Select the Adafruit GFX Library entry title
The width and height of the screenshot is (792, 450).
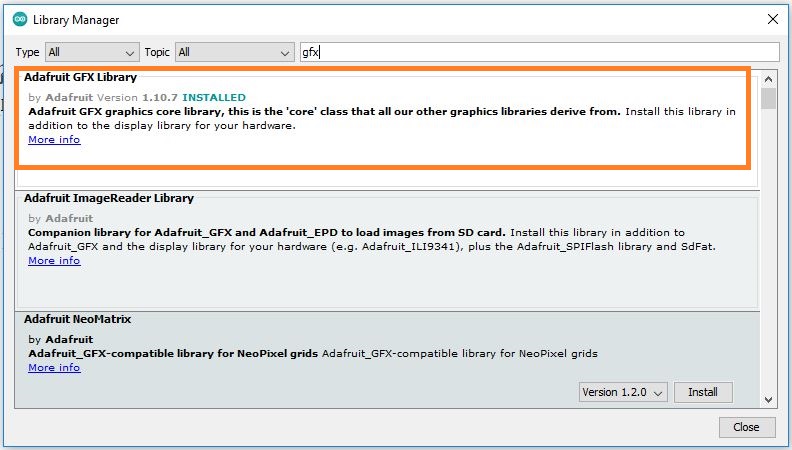(x=80, y=77)
